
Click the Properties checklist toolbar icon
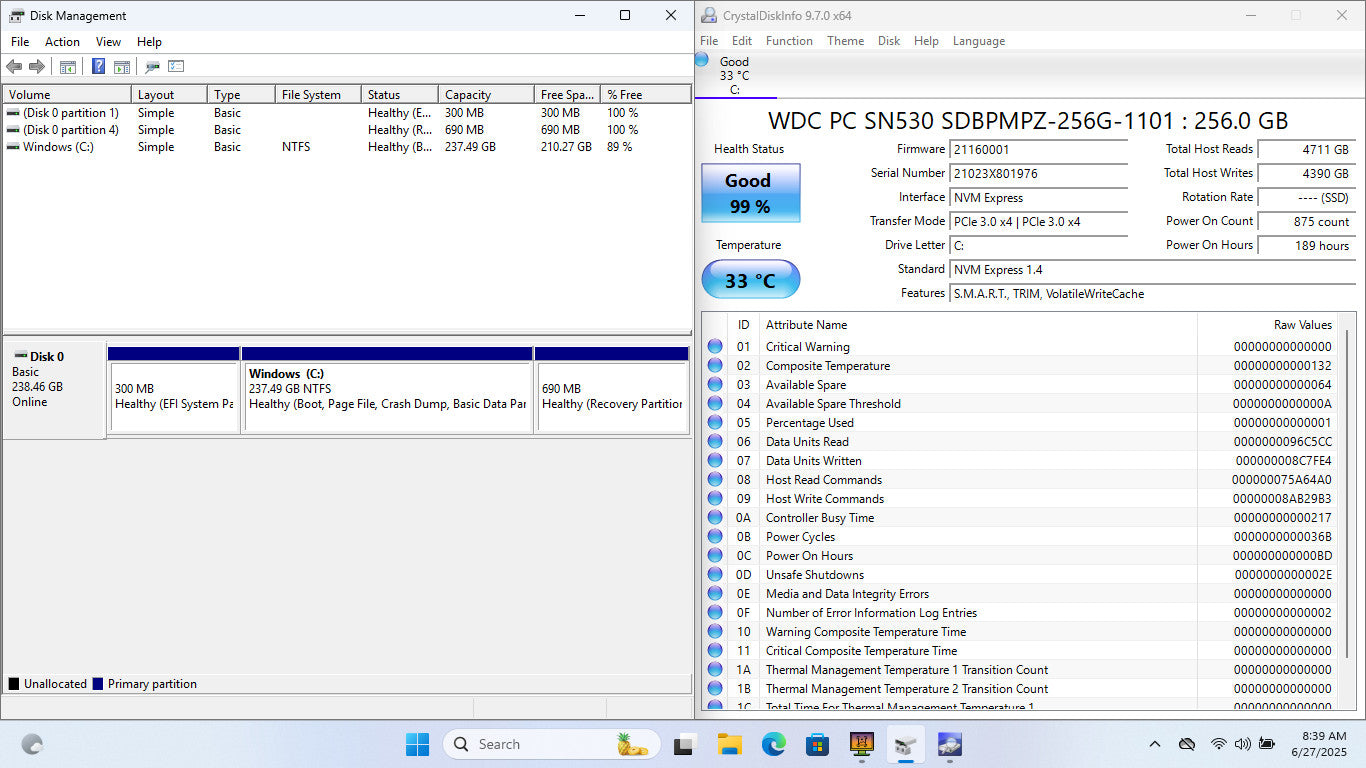click(176, 67)
